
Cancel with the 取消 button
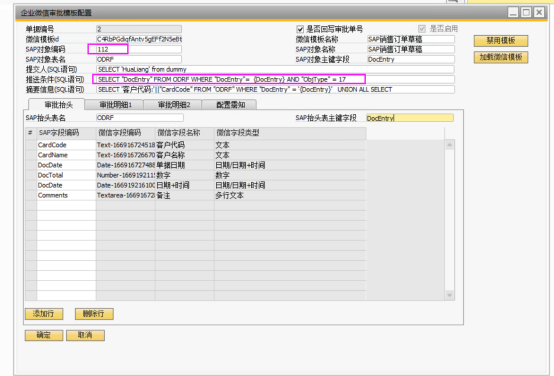point(85,335)
